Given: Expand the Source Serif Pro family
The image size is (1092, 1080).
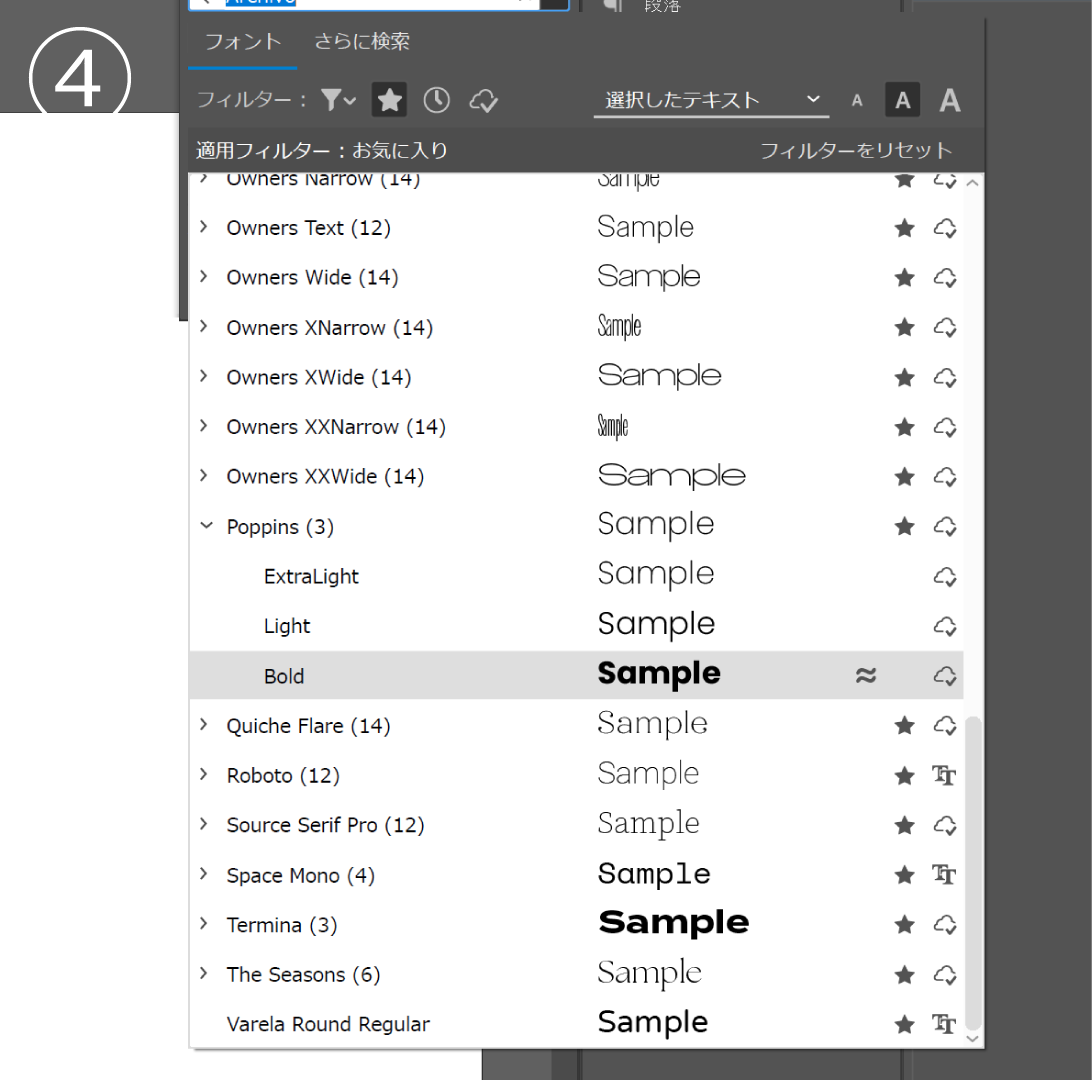Looking at the screenshot, I should 204,824.
